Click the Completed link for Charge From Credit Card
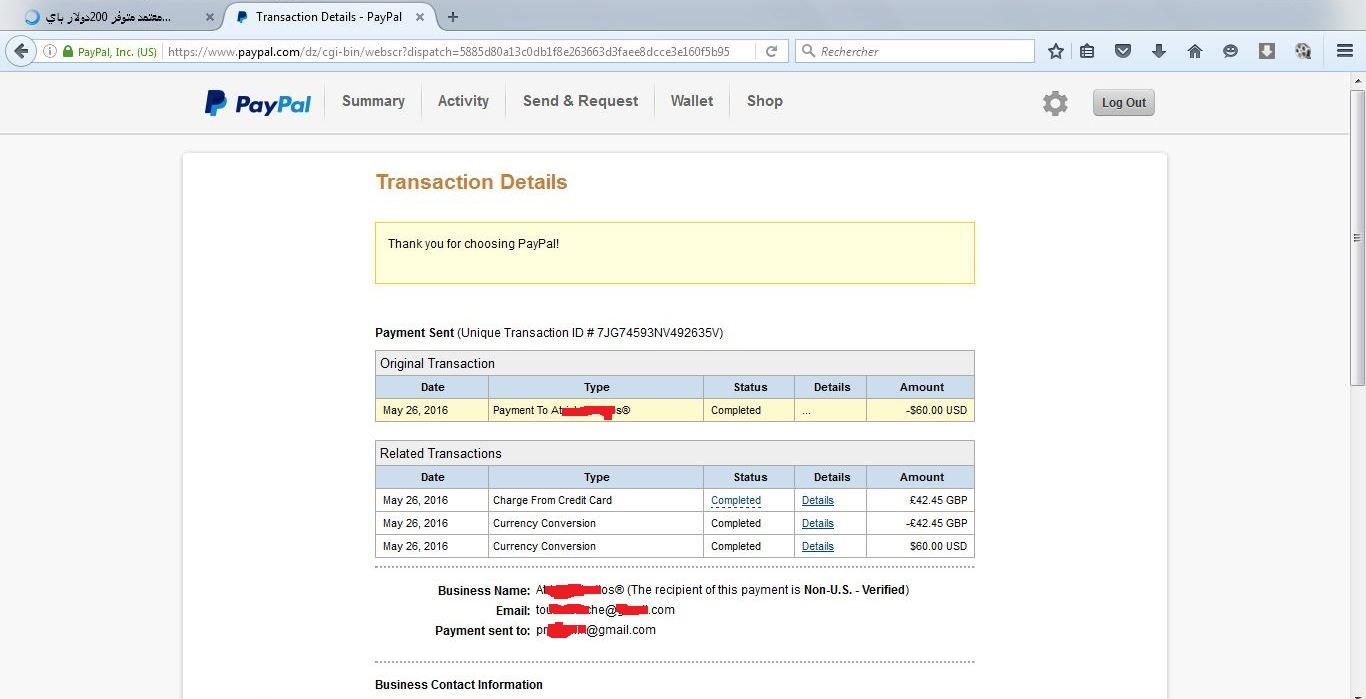This screenshot has width=1366, height=699. pyautogui.click(x=736, y=501)
